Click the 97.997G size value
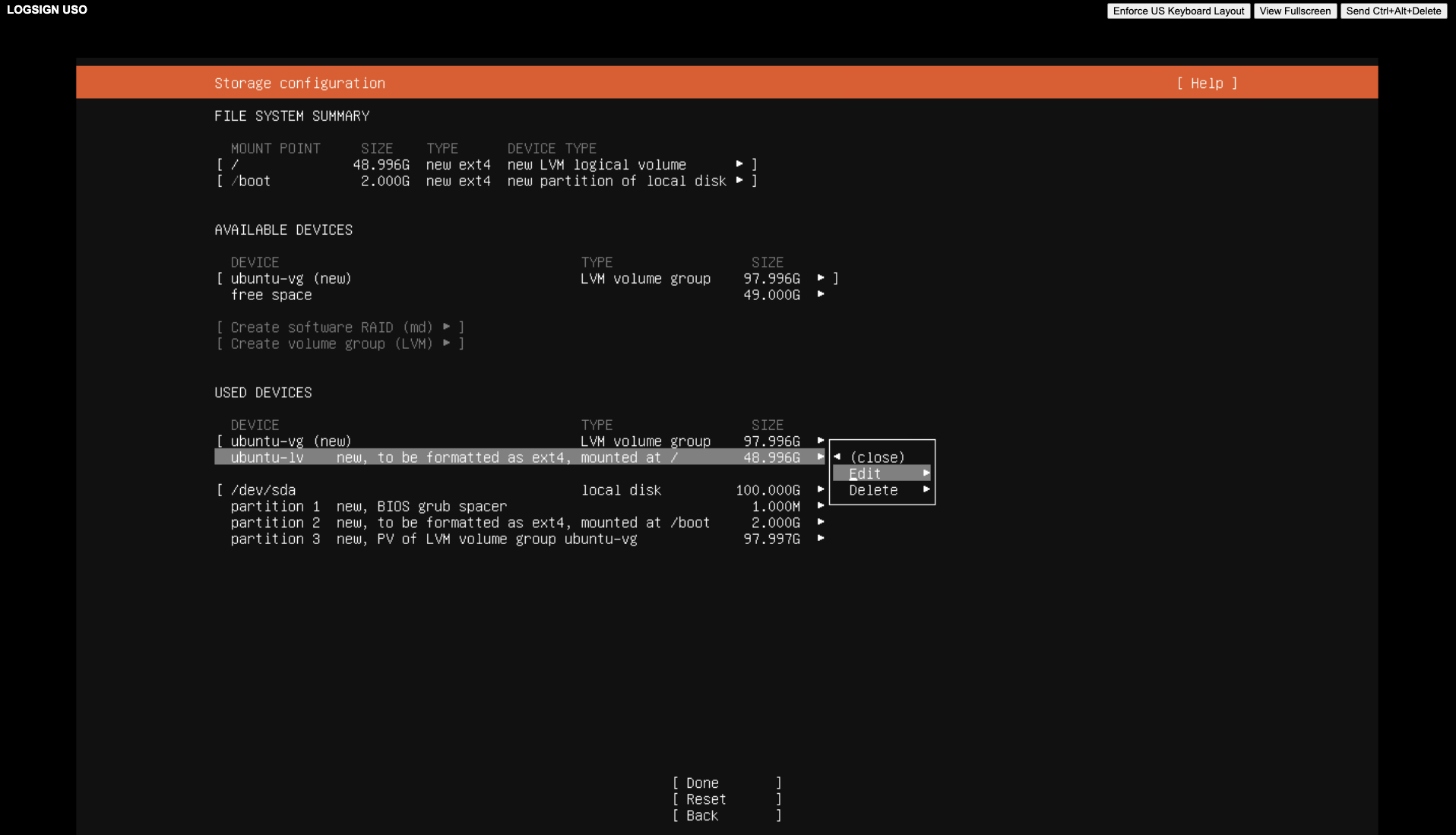1456x835 pixels. pyautogui.click(x=771, y=539)
